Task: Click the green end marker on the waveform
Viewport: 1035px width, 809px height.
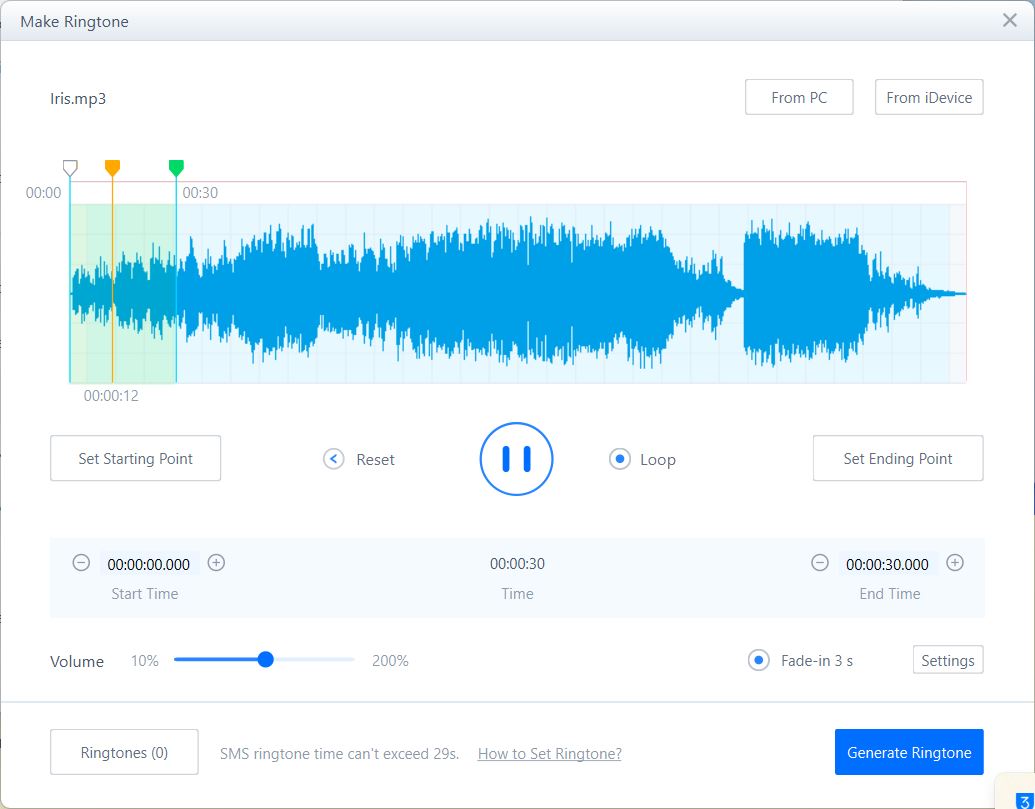Action: pos(176,167)
